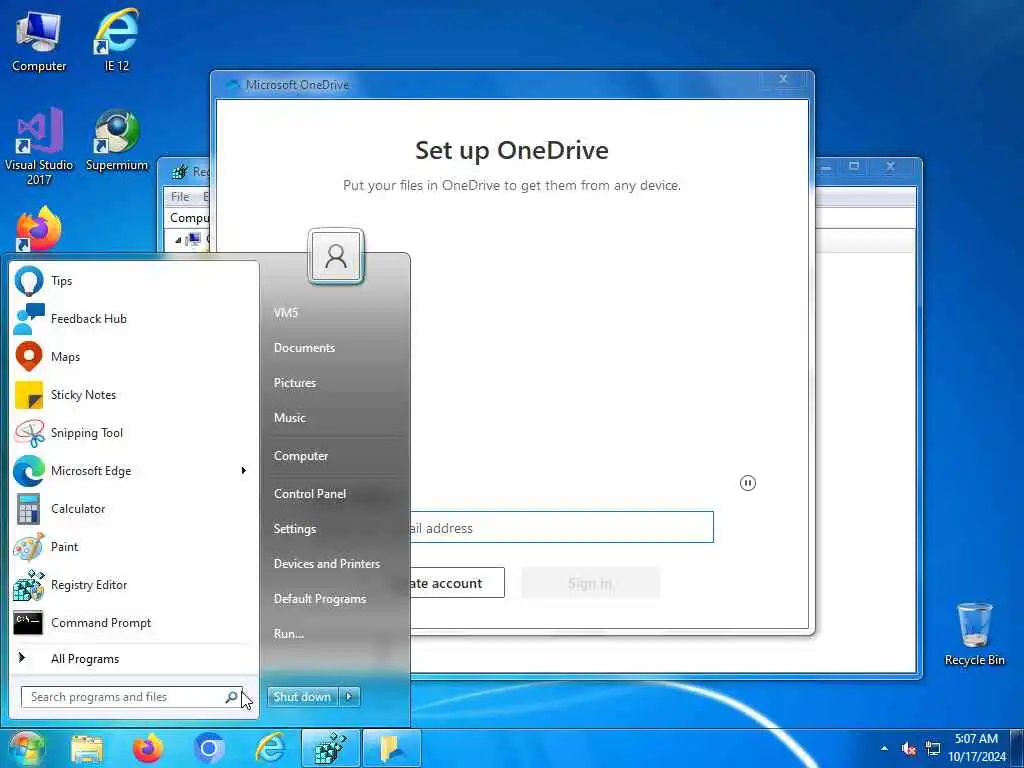The height and width of the screenshot is (768, 1024).
Task: Expand Microsoft Edge jump list arrow
Action: point(244,471)
